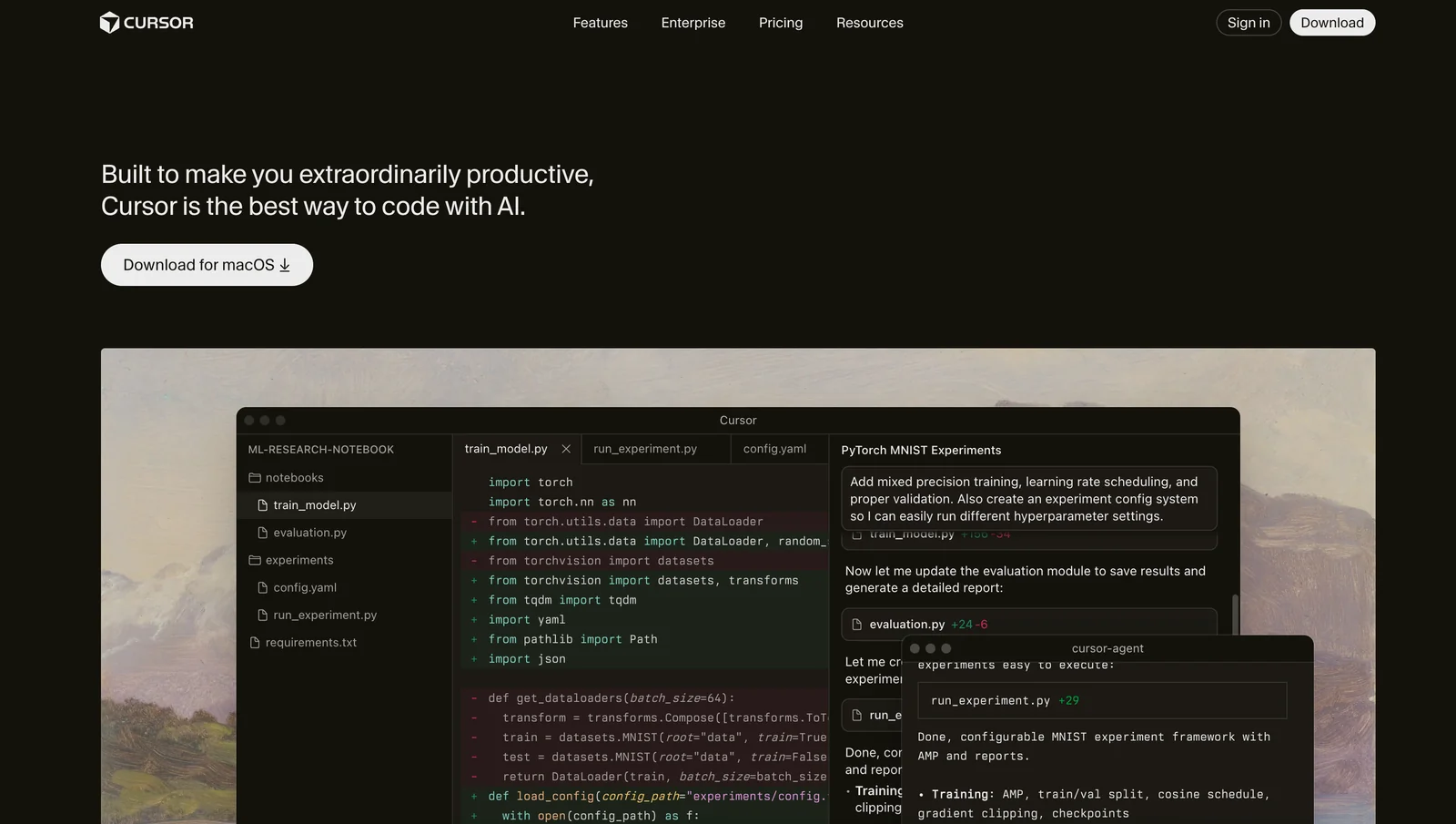
Task: Click the file icon beside requirements.txt
Action: pyautogui.click(x=255, y=643)
